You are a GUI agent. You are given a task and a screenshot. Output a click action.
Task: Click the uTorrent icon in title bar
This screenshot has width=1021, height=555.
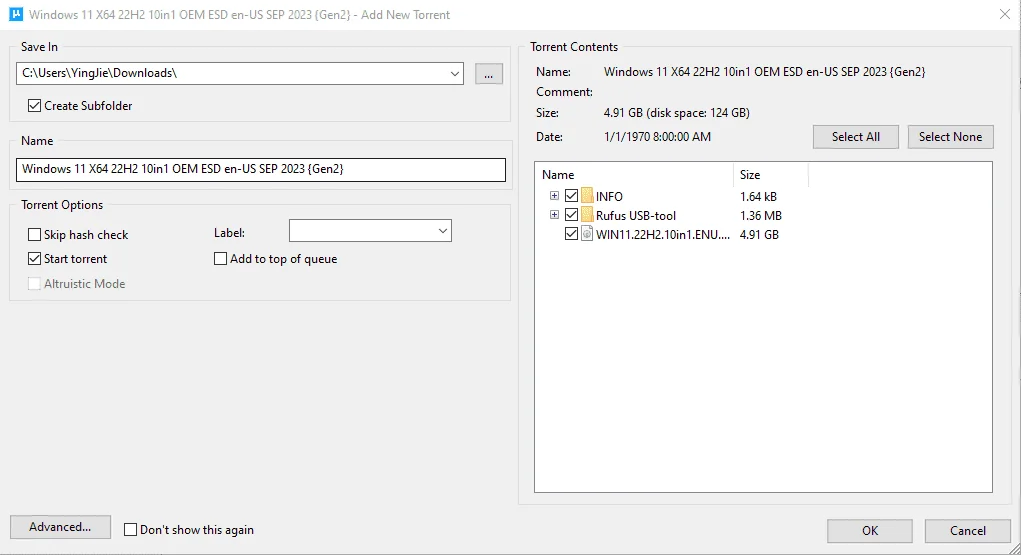(16, 14)
